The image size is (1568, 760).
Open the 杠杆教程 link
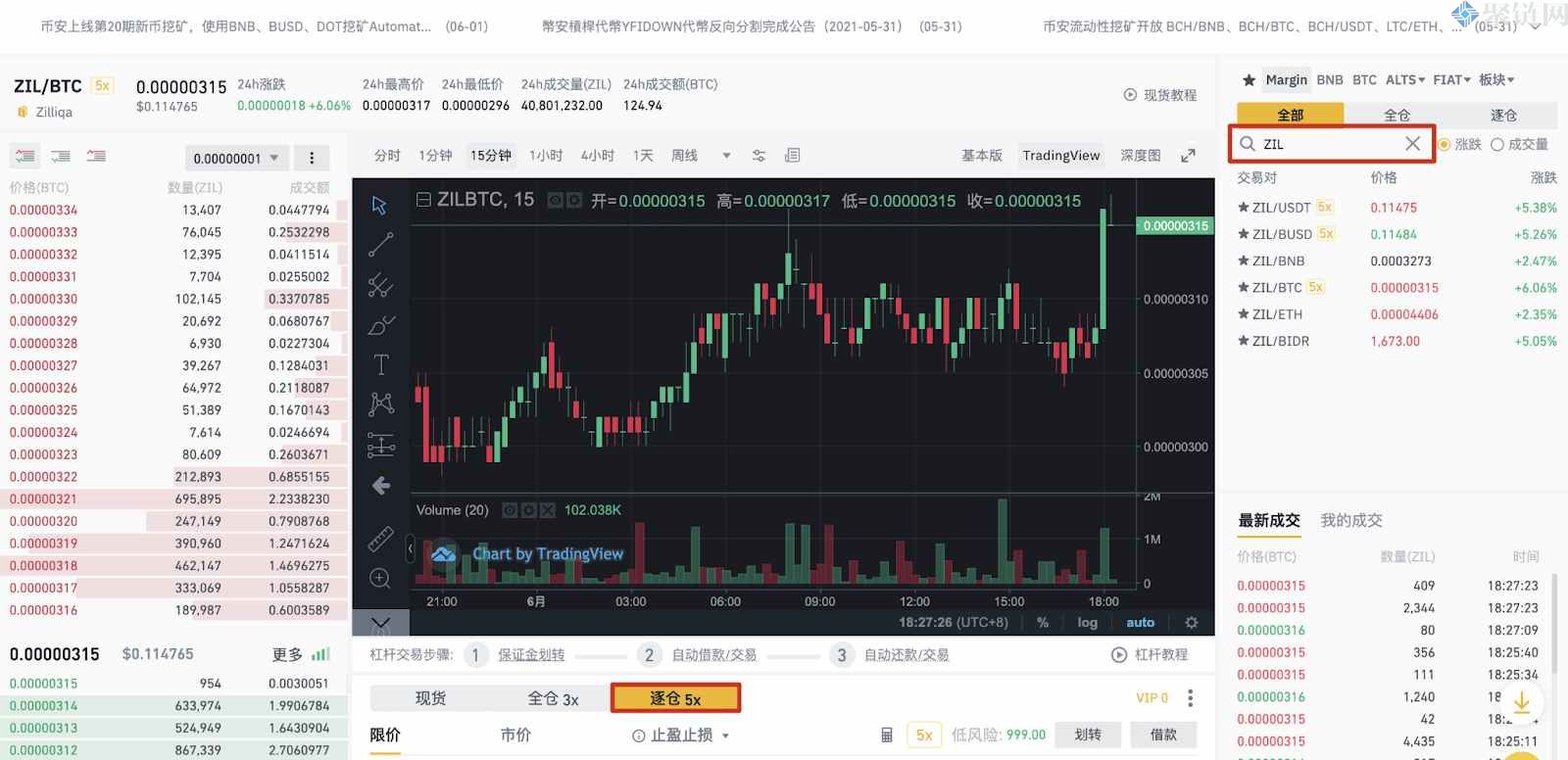point(1150,654)
